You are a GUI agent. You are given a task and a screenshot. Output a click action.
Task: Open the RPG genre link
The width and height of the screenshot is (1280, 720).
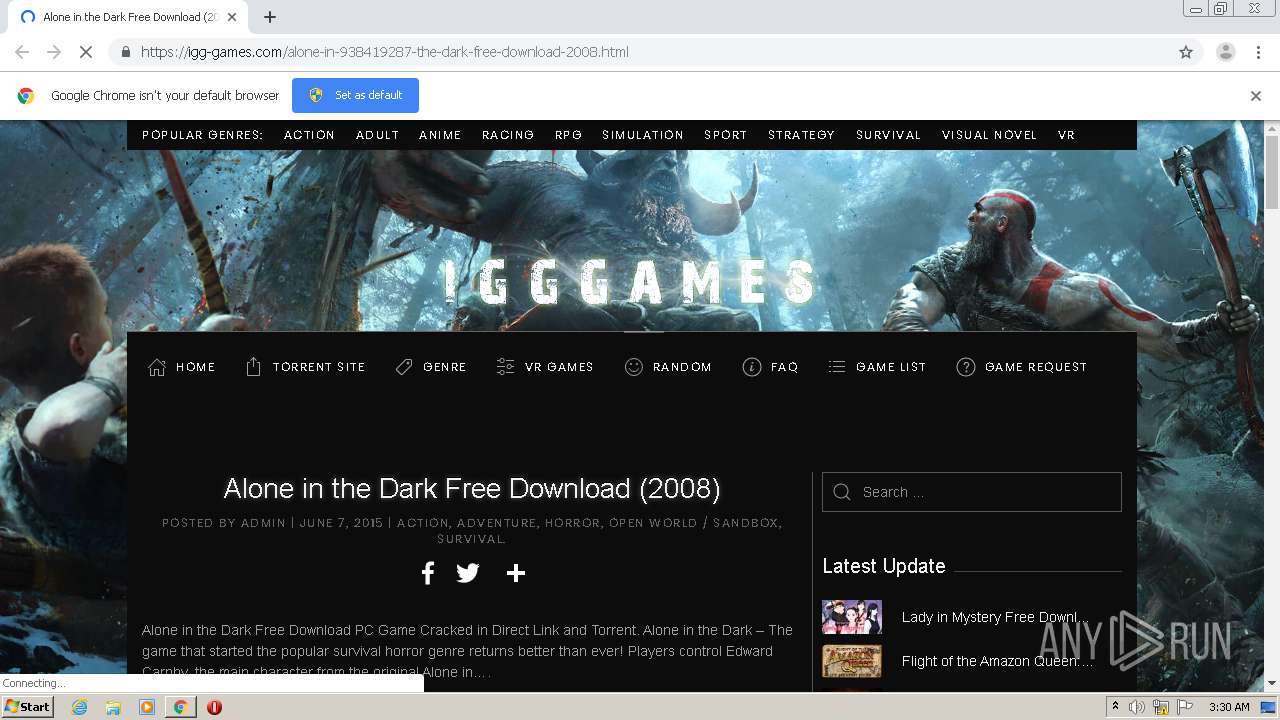[568, 135]
